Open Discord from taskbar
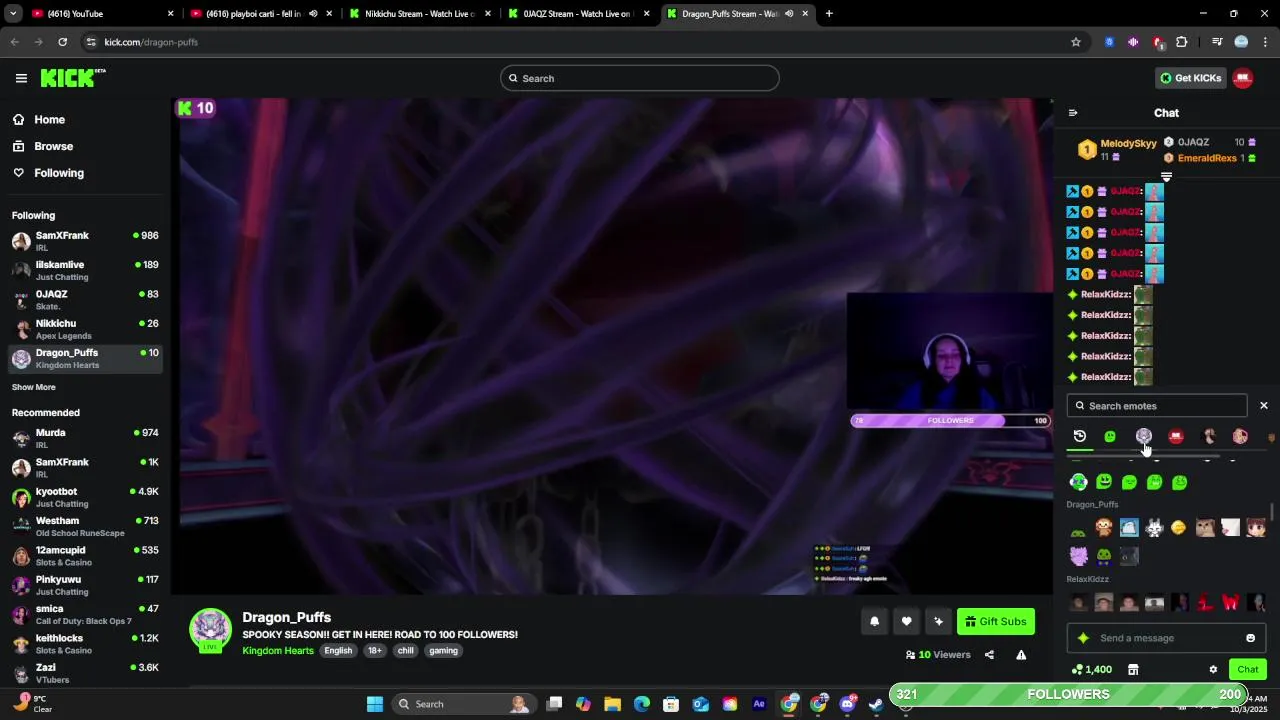The width and height of the screenshot is (1280, 720). (848, 704)
